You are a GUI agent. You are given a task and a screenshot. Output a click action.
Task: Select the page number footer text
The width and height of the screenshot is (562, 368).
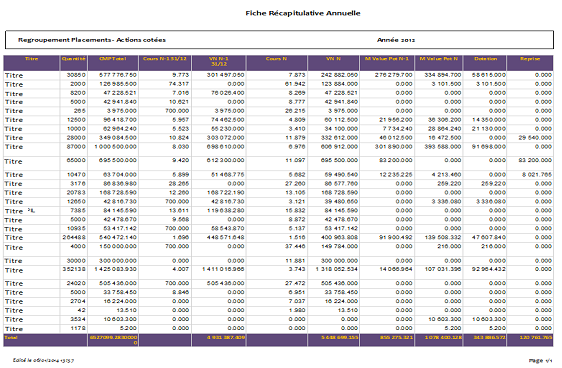coord(540,360)
